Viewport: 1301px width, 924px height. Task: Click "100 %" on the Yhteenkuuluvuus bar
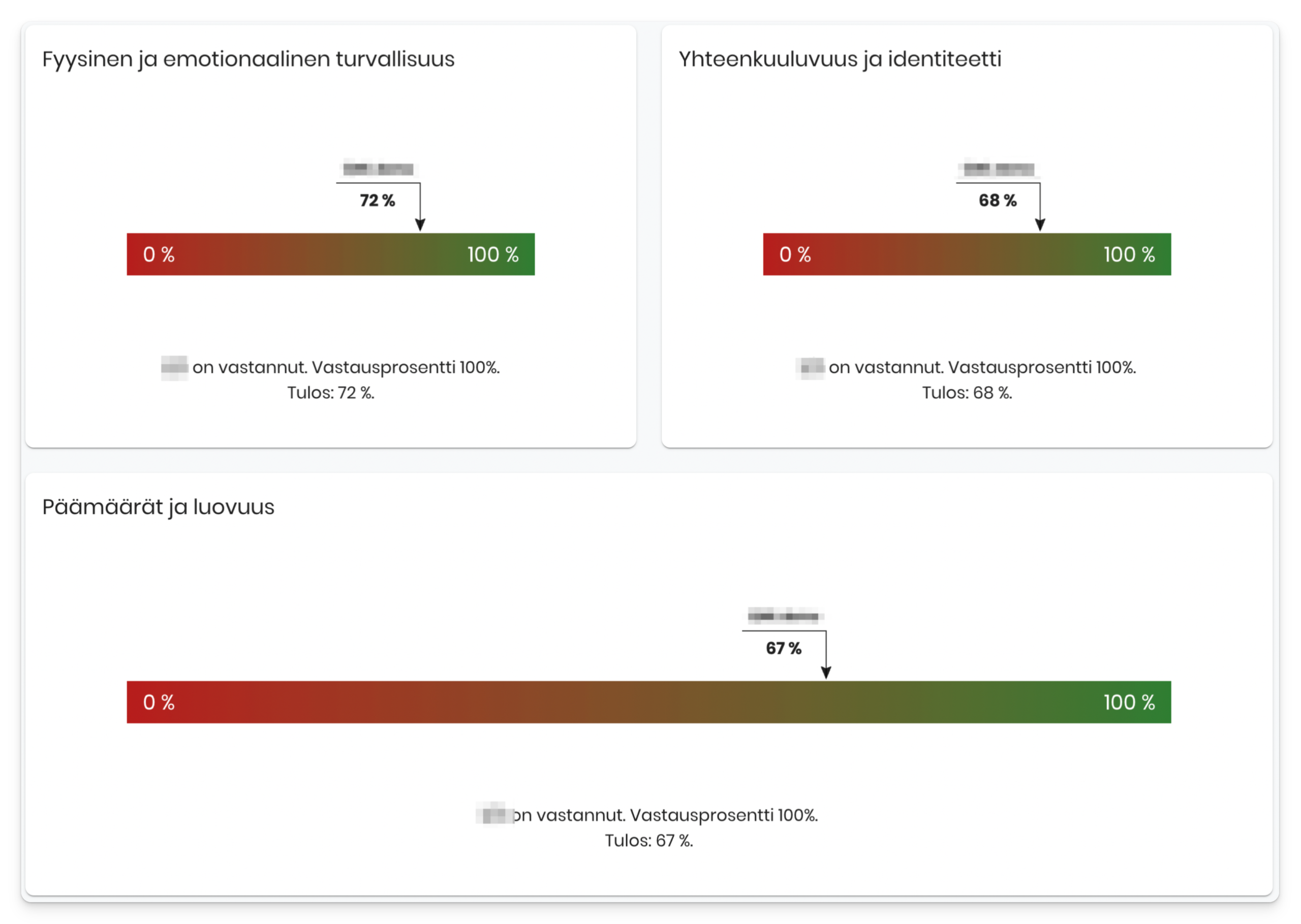tap(1129, 254)
